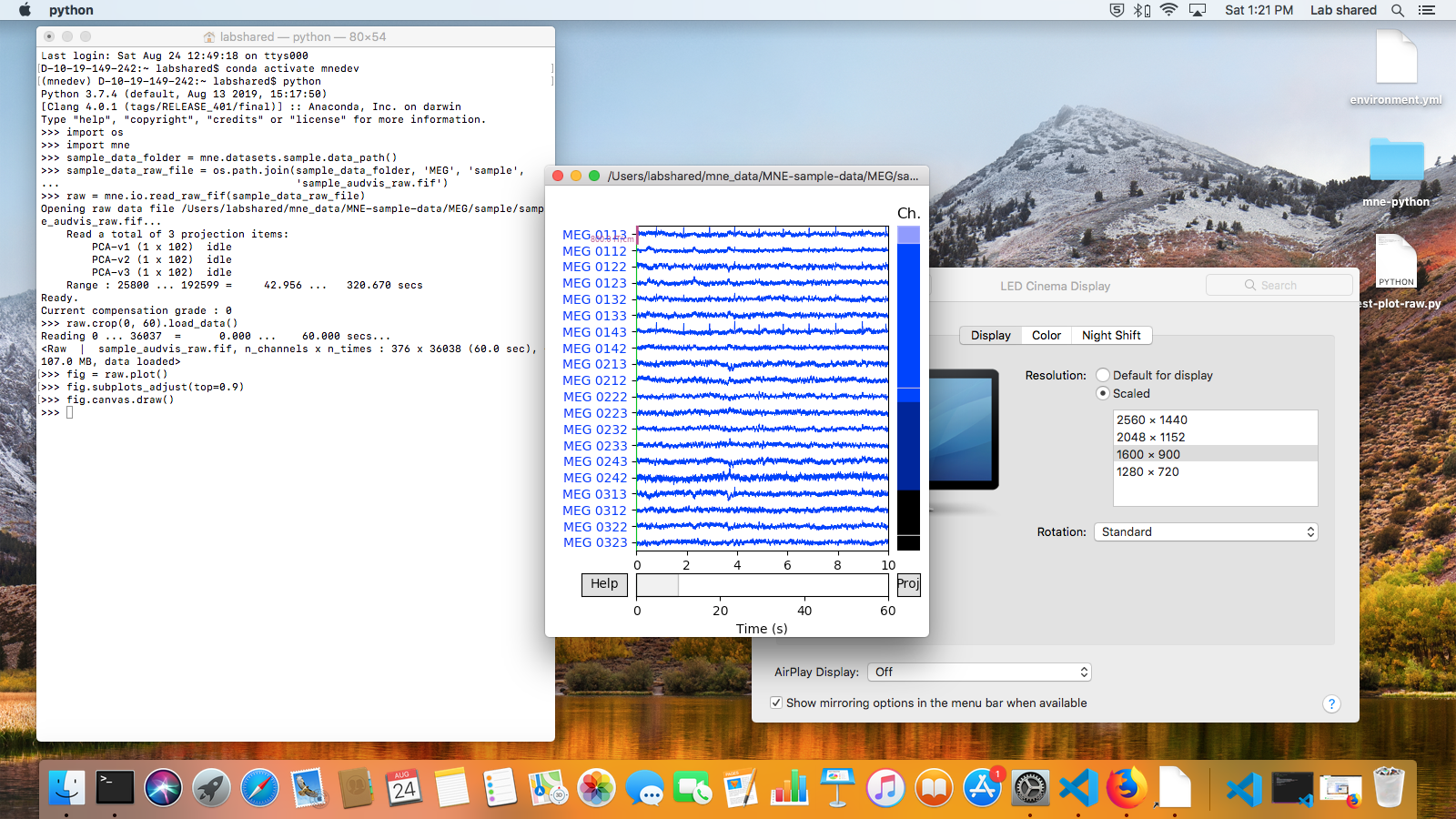Image resolution: width=1456 pixels, height=819 pixels.
Task: Open the Terminal icon in the dock
Action: [x=115, y=788]
